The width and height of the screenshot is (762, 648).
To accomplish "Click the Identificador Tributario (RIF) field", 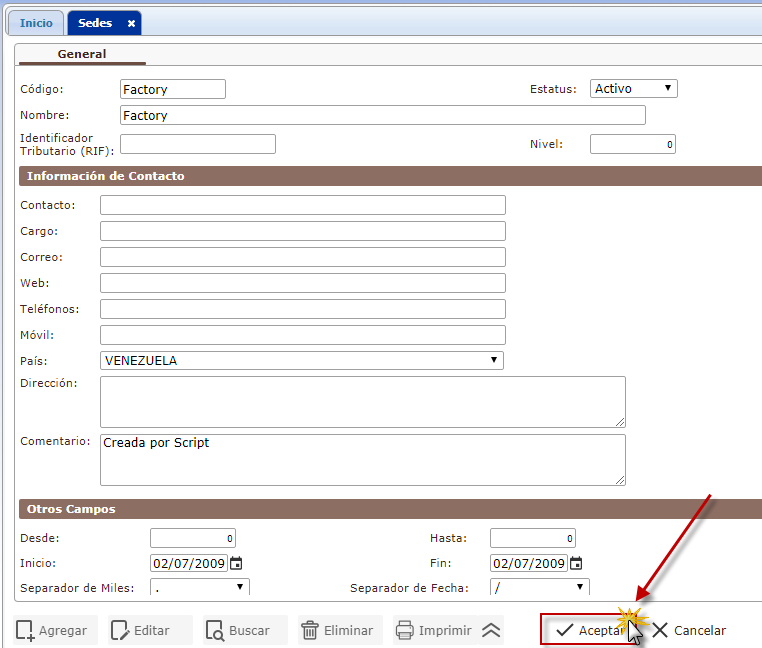I will coord(198,144).
